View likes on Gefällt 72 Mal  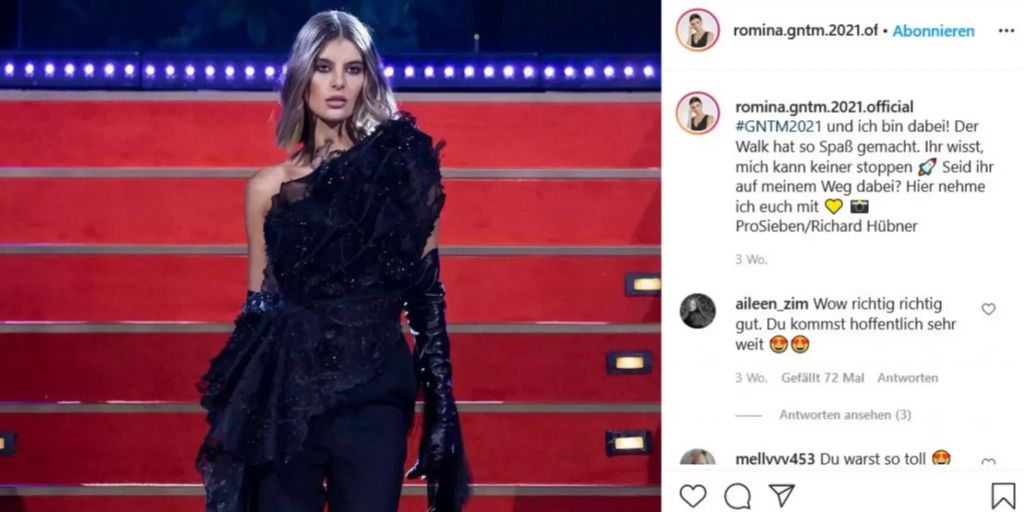(822, 377)
